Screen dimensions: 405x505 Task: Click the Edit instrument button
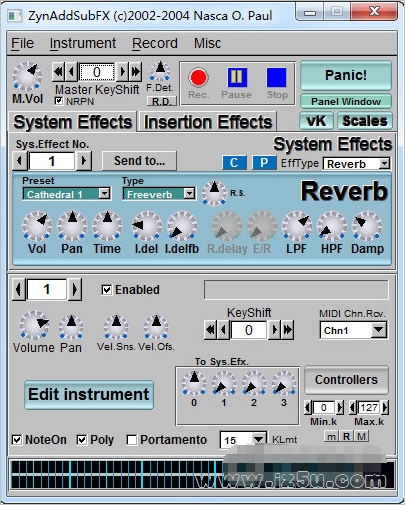89,395
